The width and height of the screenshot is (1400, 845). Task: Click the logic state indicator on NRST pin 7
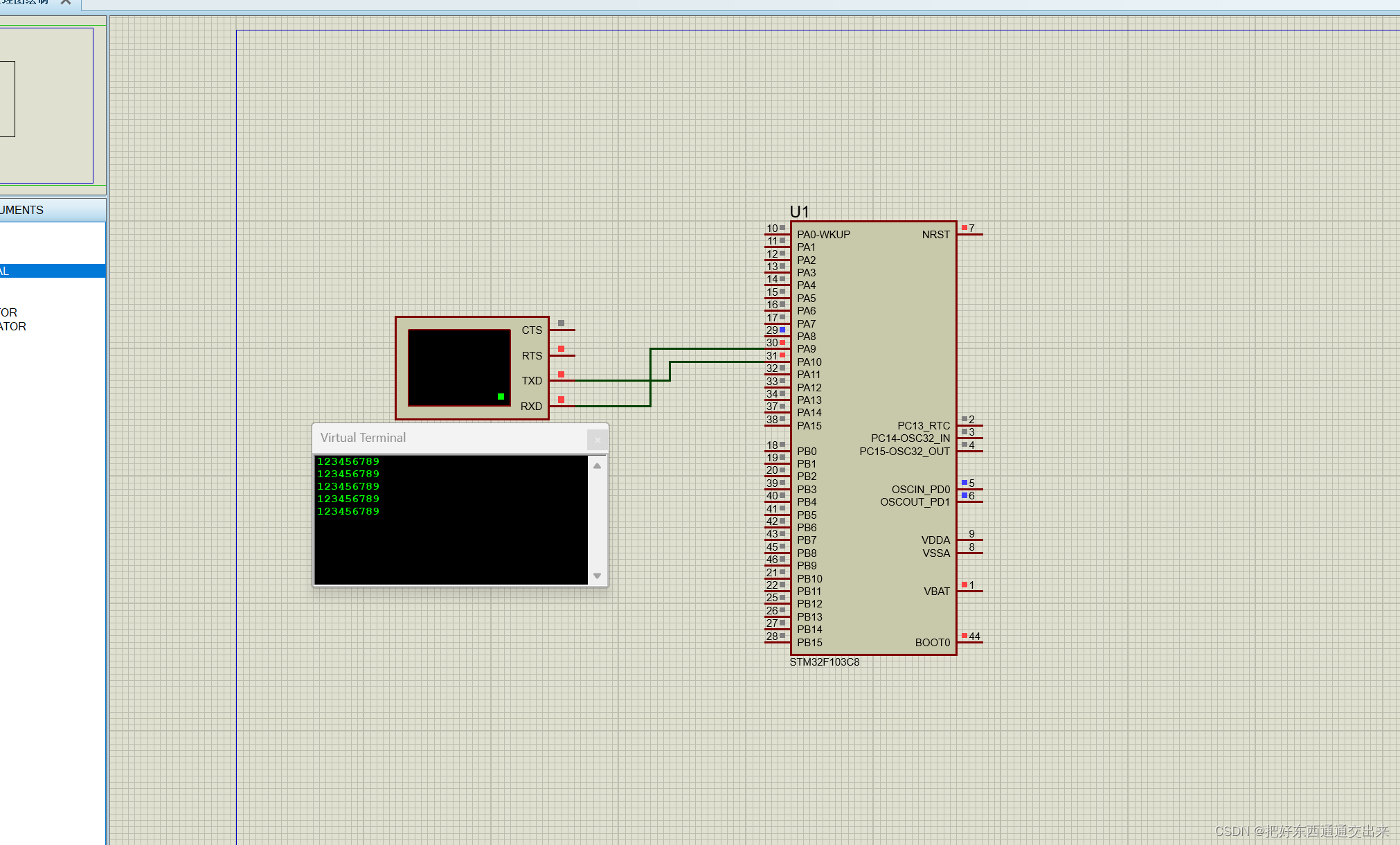[964, 226]
